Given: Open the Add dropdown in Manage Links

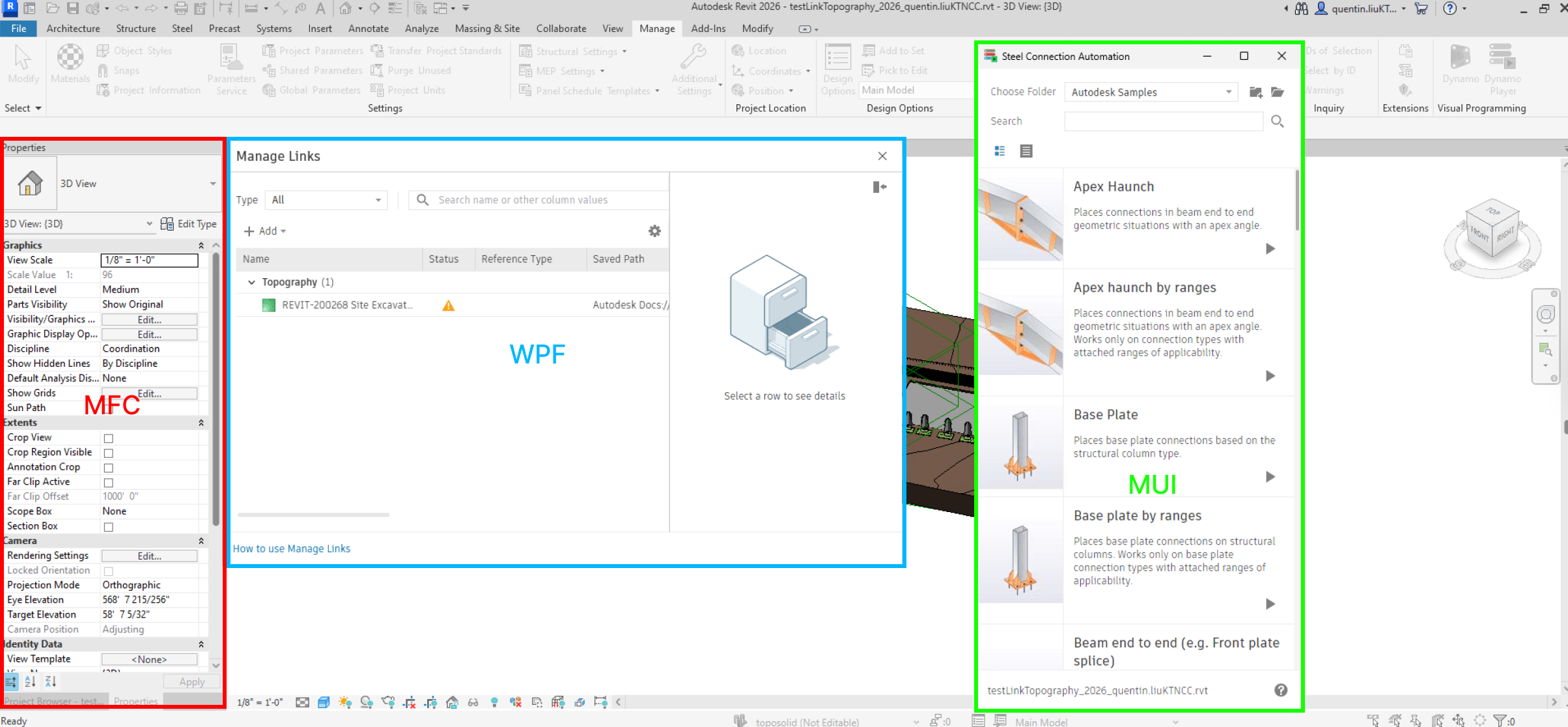Looking at the screenshot, I should click(x=265, y=231).
